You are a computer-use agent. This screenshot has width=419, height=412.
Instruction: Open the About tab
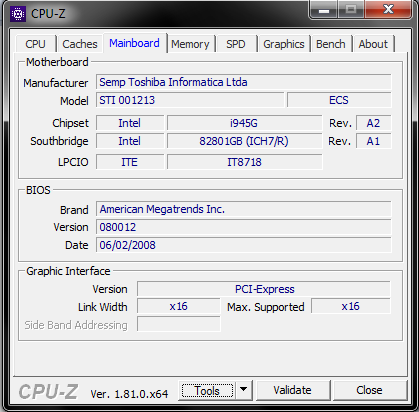[373, 44]
